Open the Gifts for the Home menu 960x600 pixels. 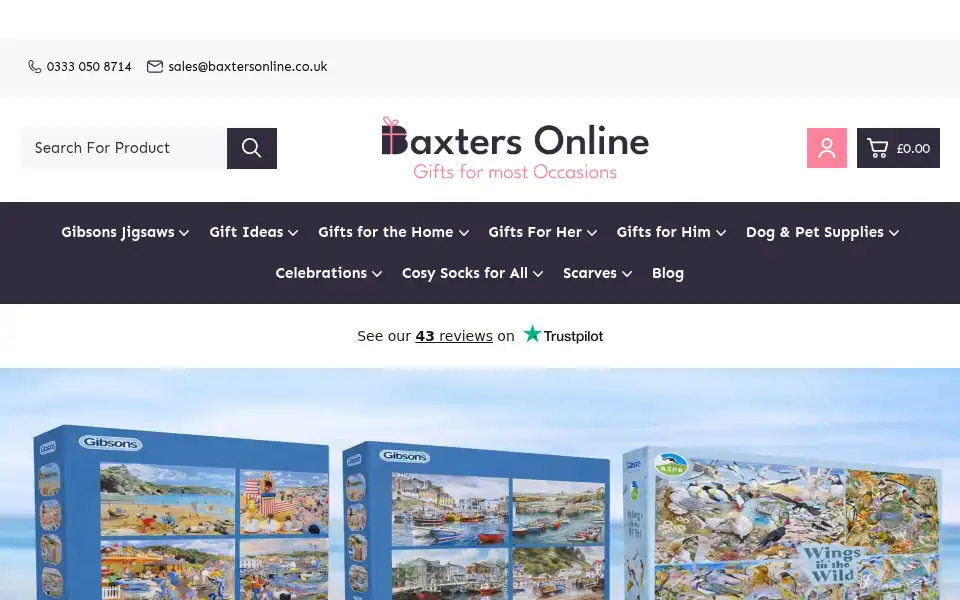[x=386, y=233]
